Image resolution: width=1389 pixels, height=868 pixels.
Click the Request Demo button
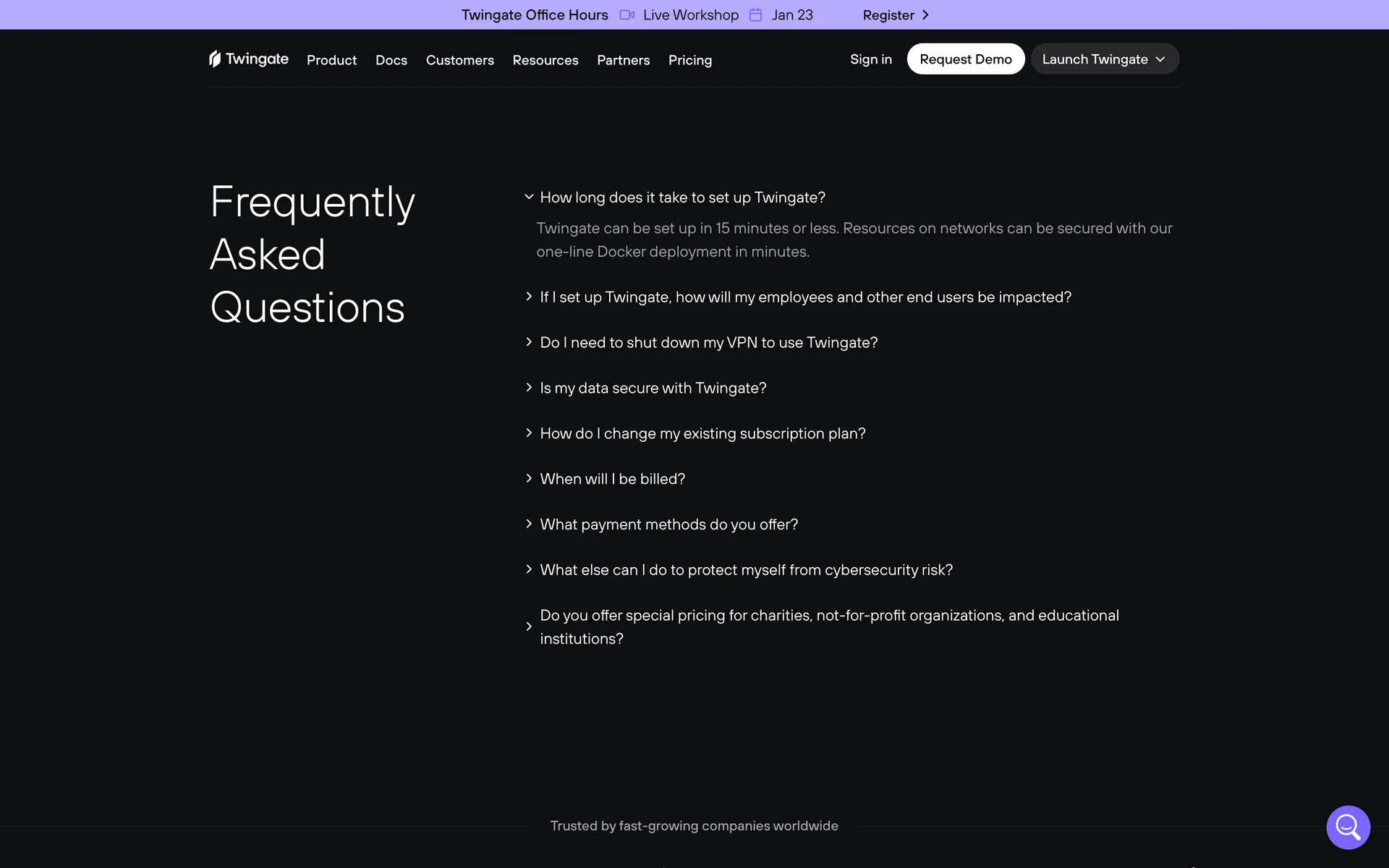pos(966,59)
